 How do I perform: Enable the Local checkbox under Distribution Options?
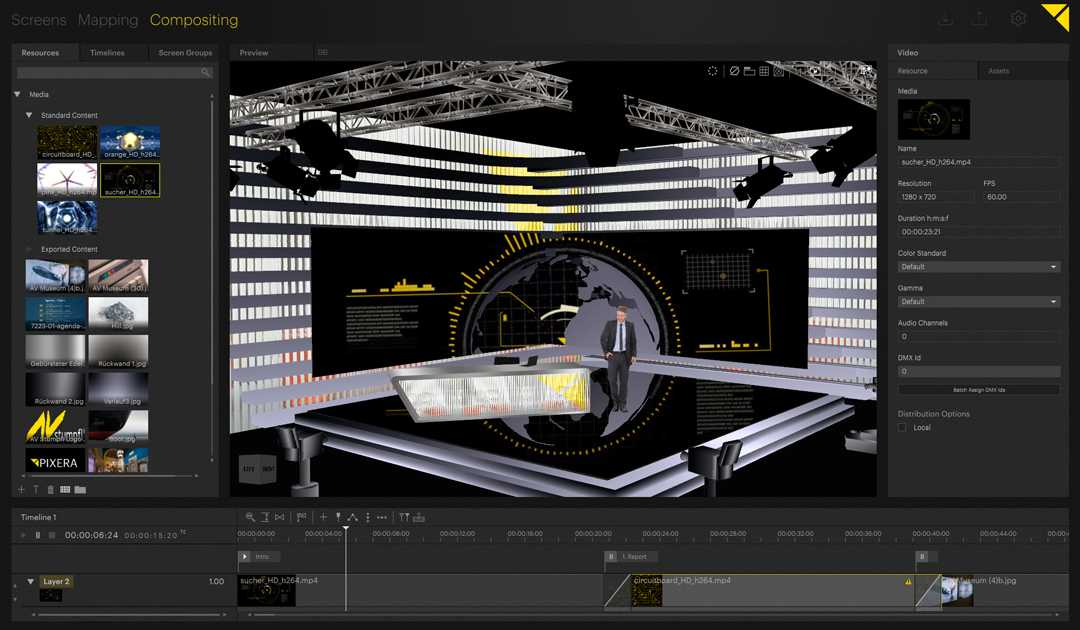click(901, 427)
